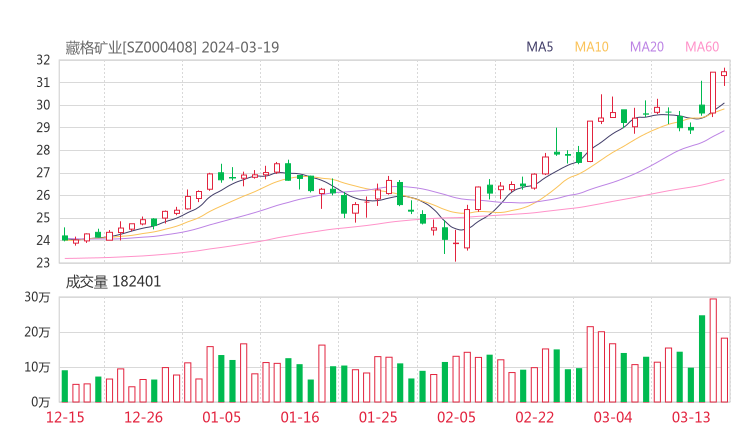The height and width of the screenshot is (440, 740).
Task: Click the 12-26 date axis label
Action: [x=143, y=417]
